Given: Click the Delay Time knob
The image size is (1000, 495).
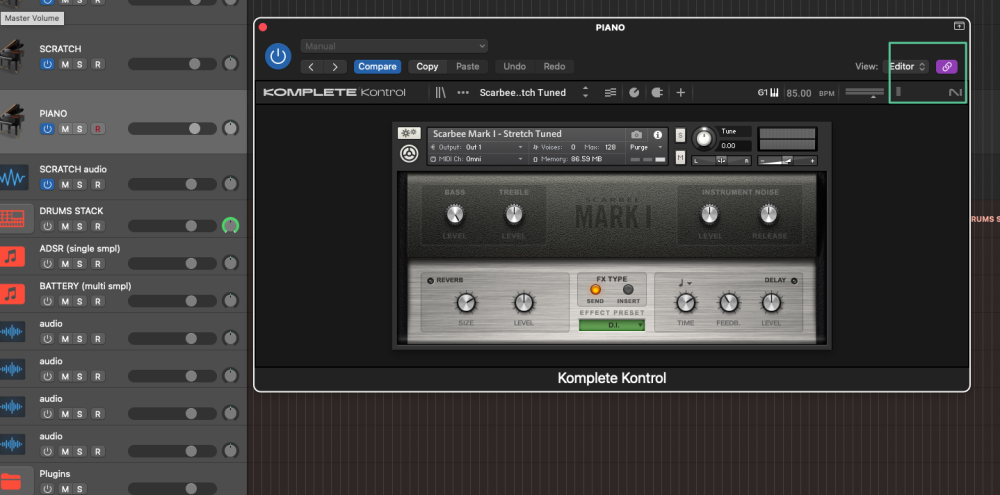Looking at the screenshot, I should tap(686, 302).
